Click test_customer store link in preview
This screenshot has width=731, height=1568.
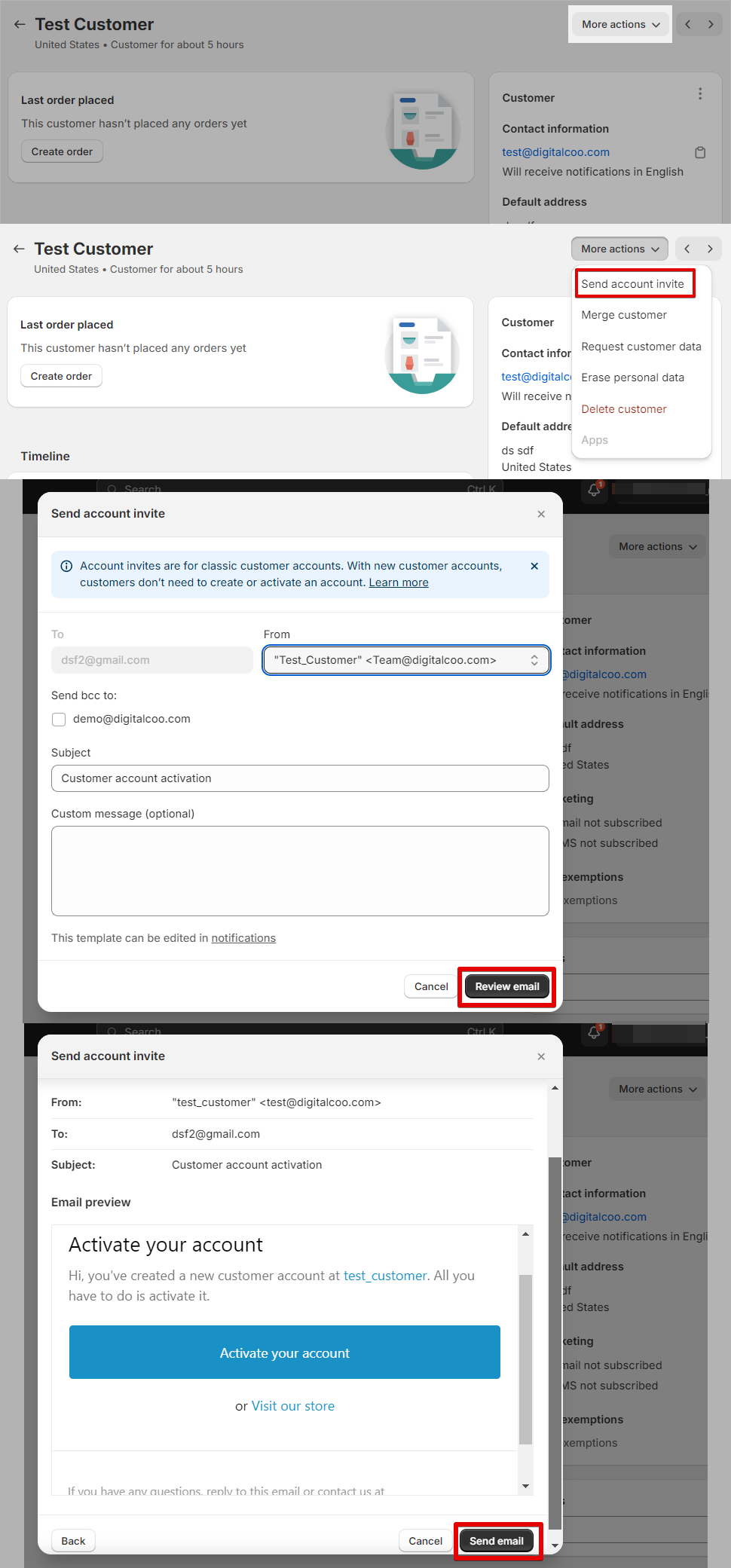pos(385,1276)
